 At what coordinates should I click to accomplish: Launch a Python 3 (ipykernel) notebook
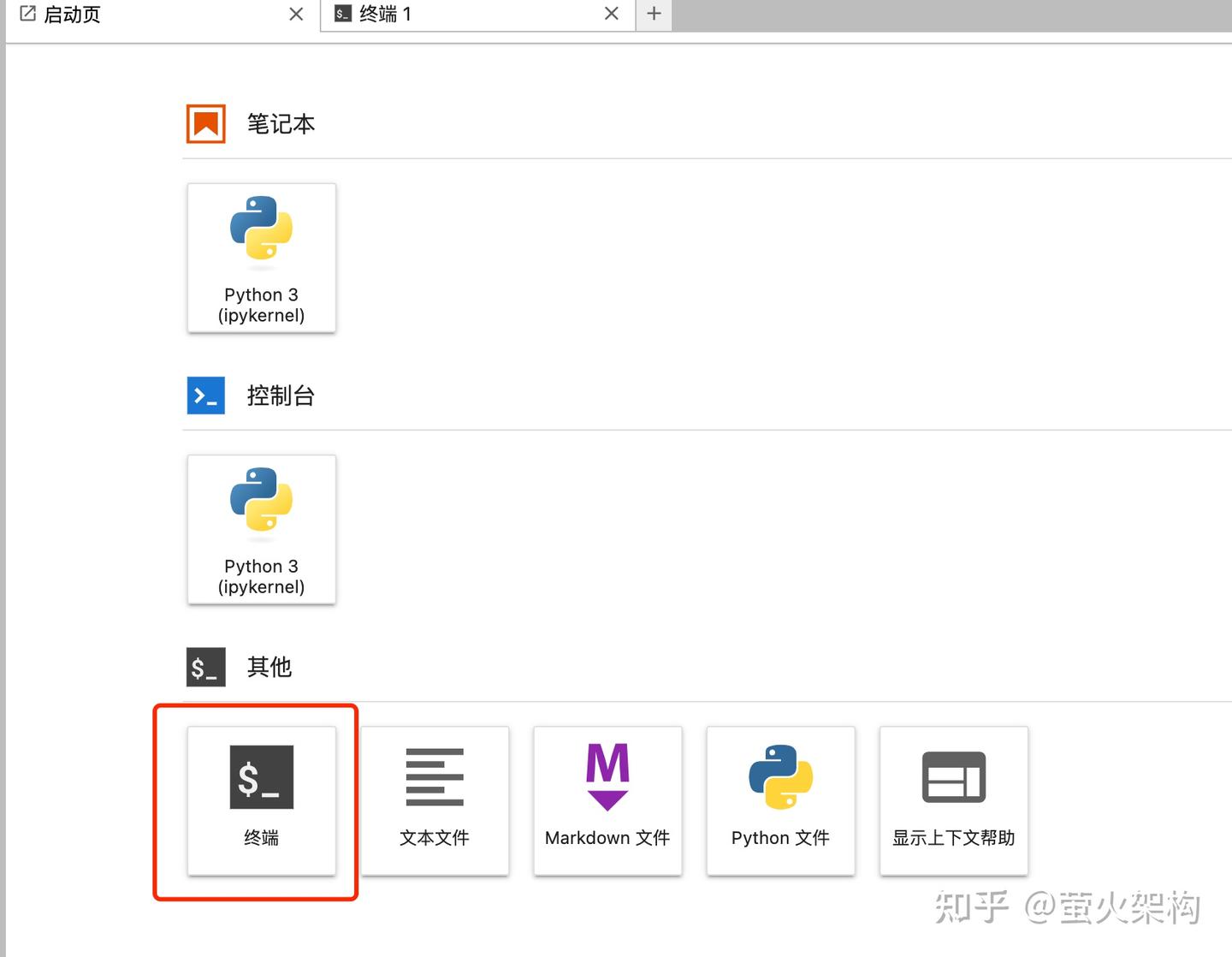click(261, 257)
